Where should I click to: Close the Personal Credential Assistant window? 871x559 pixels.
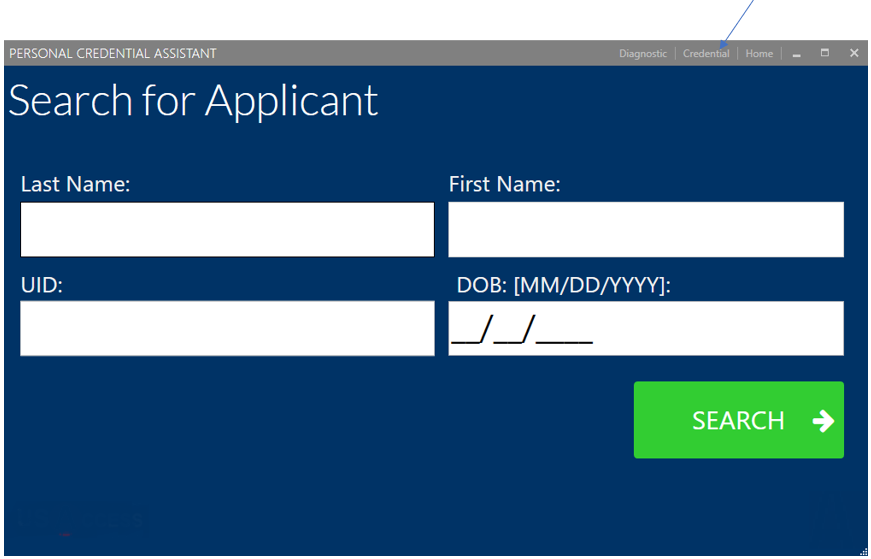854,53
